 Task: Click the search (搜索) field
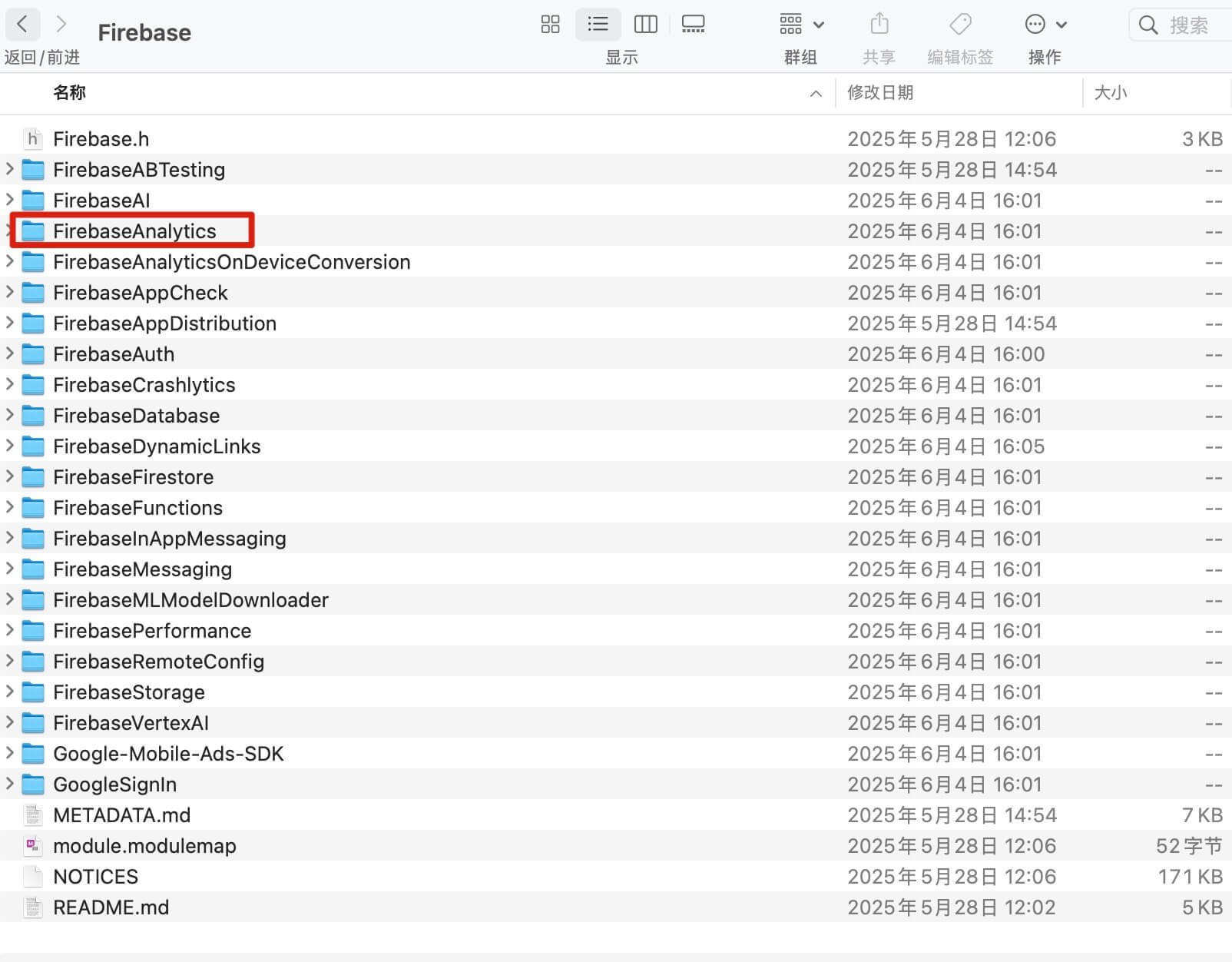point(1181,25)
